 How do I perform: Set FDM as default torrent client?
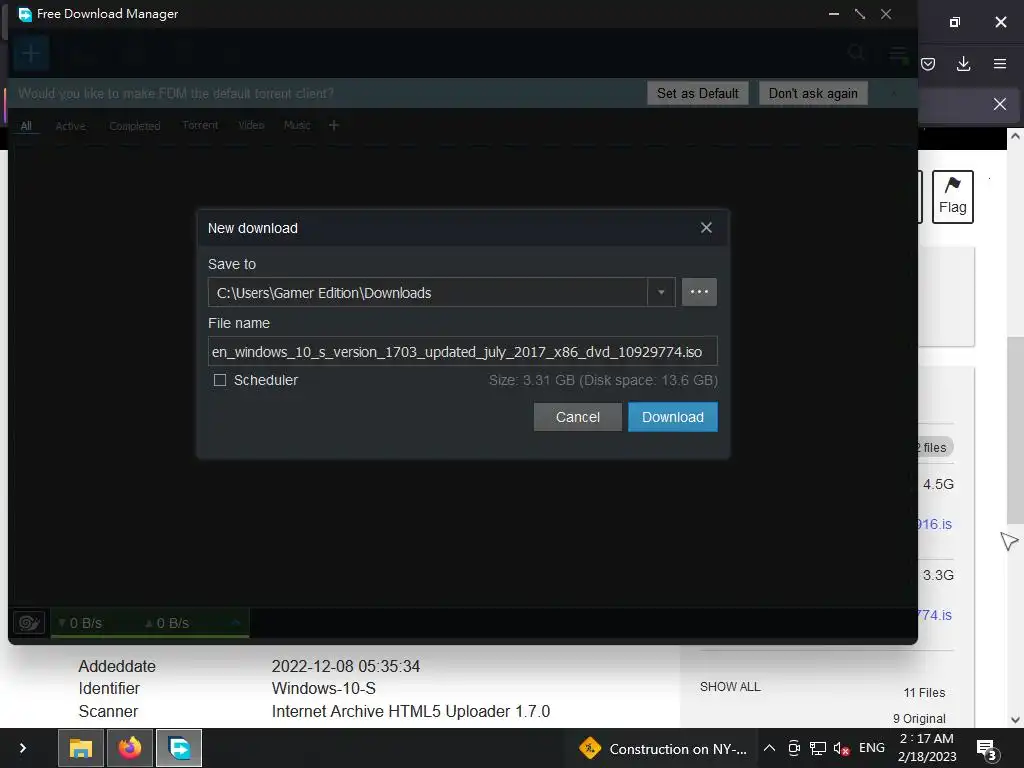point(697,93)
